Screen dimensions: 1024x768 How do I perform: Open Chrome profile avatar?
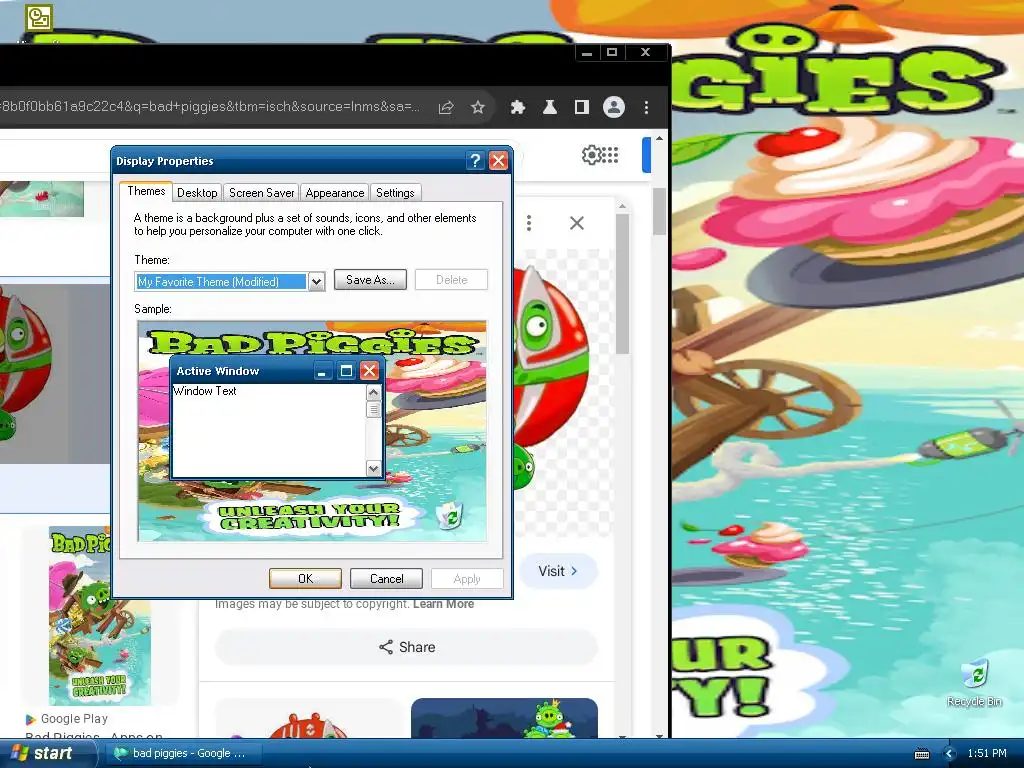coord(614,107)
